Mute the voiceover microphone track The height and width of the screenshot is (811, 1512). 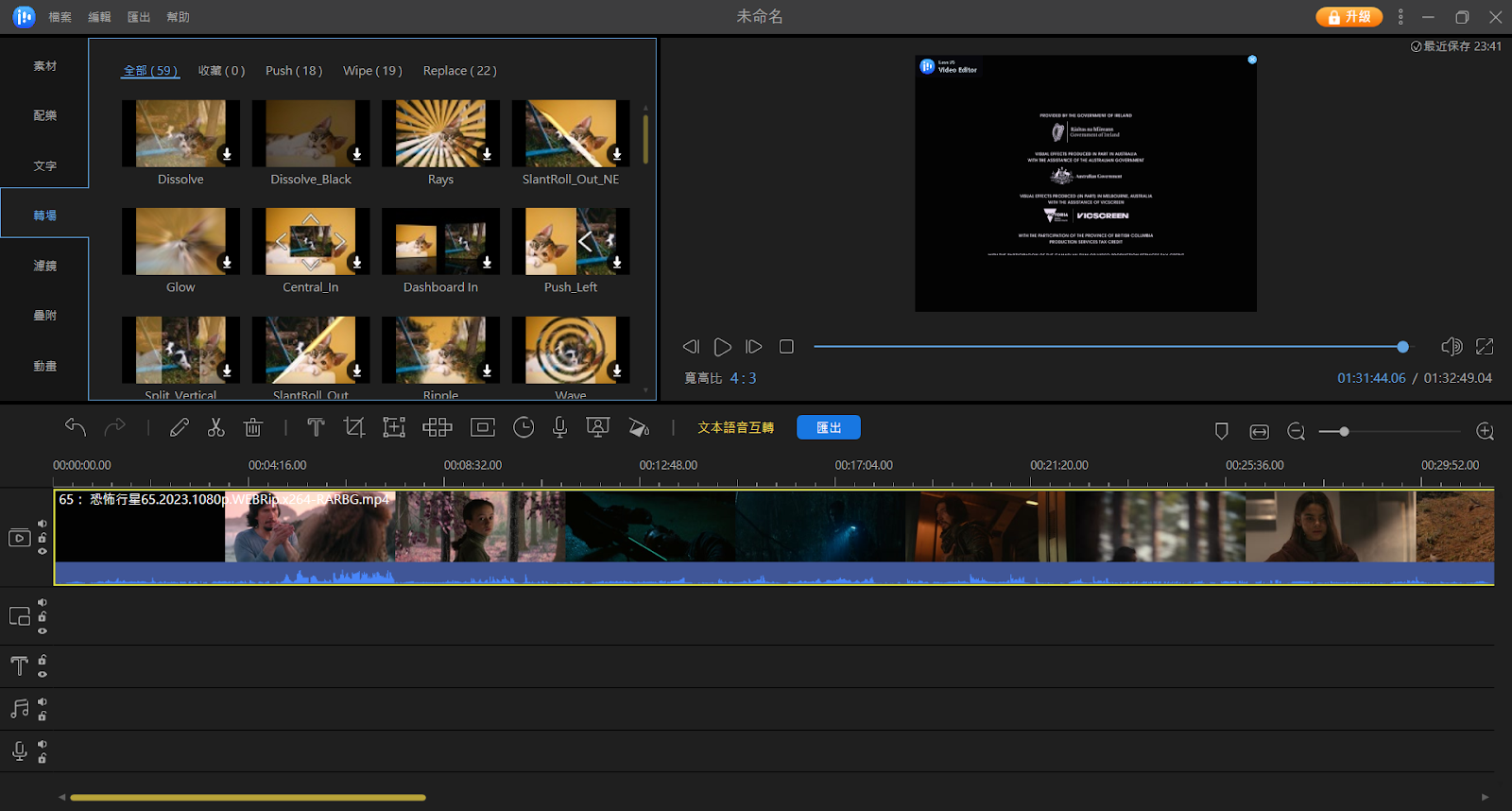coord(43,744)
